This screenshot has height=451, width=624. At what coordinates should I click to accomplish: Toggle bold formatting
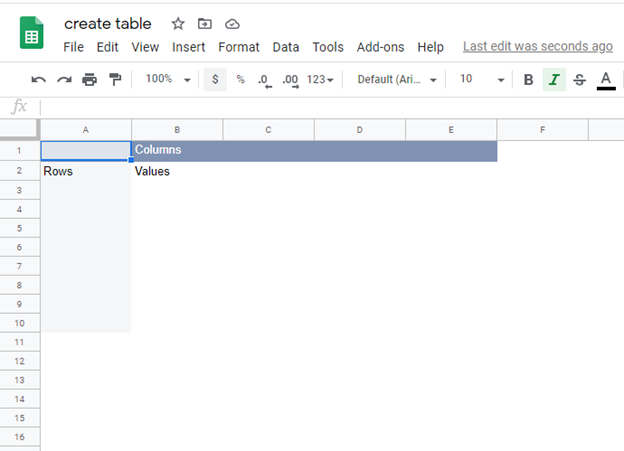click(528, 80)
